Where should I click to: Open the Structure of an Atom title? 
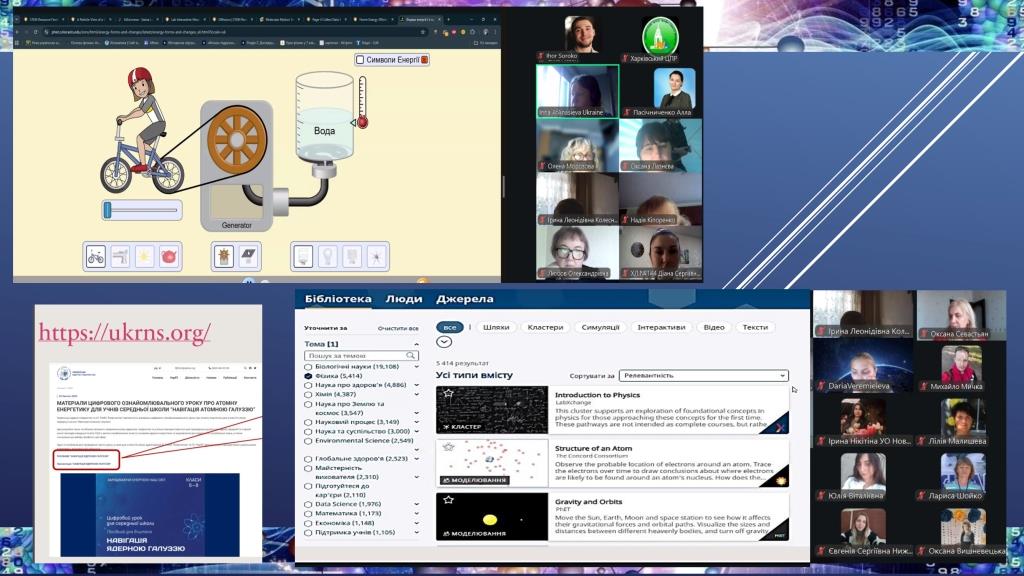[594, 449]
